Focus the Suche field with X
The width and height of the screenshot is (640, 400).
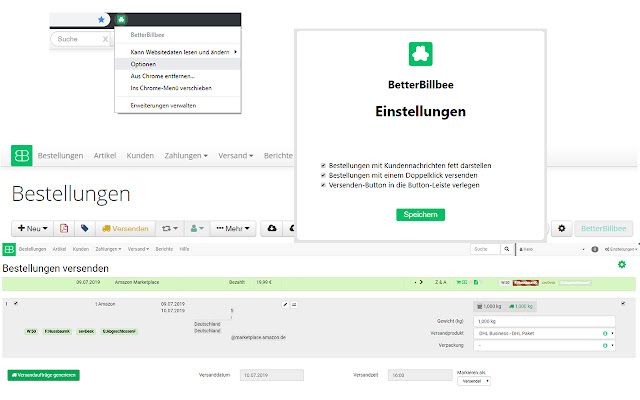pos(78,39)
